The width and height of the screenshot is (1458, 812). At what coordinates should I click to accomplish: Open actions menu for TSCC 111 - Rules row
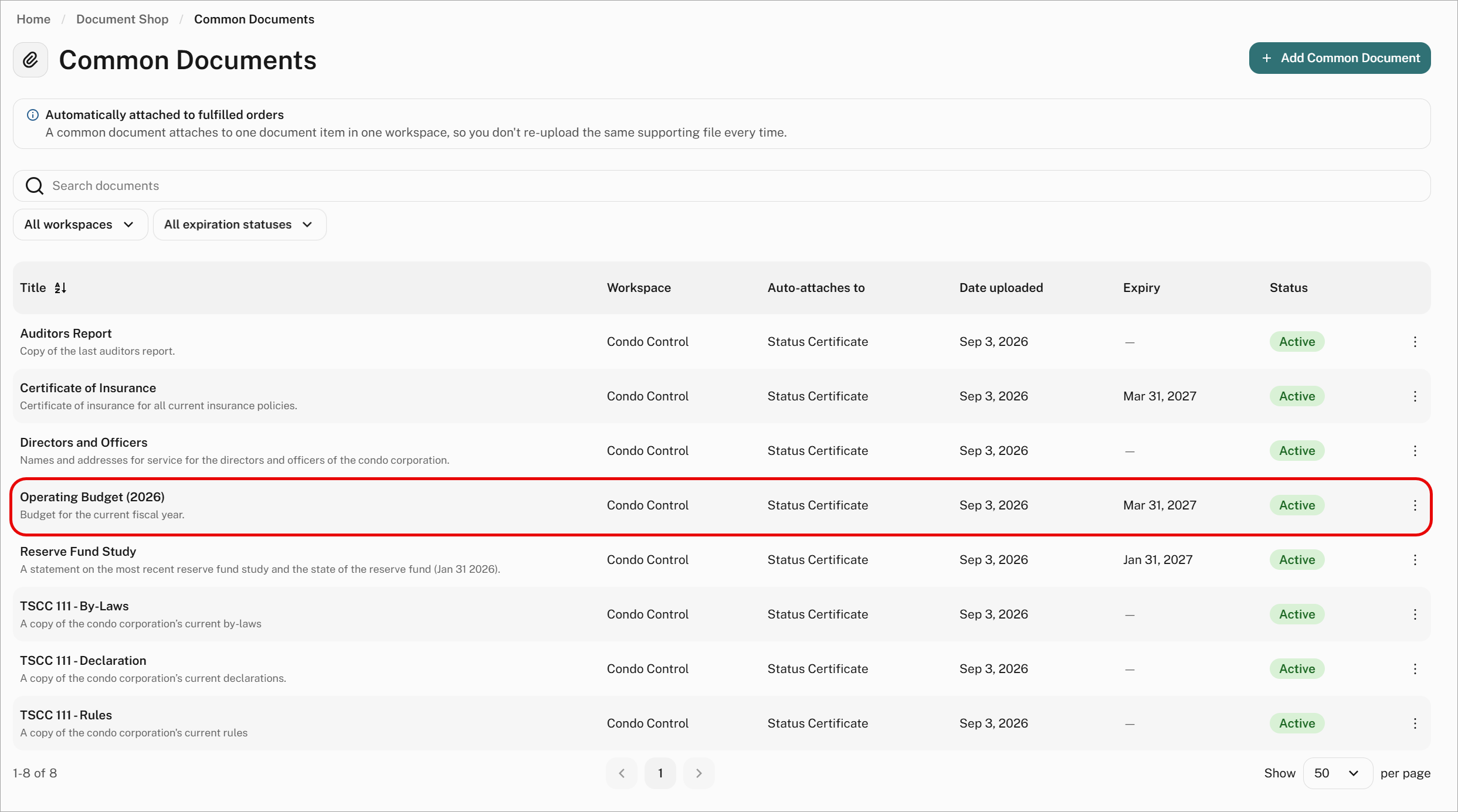coord(1415,723)
